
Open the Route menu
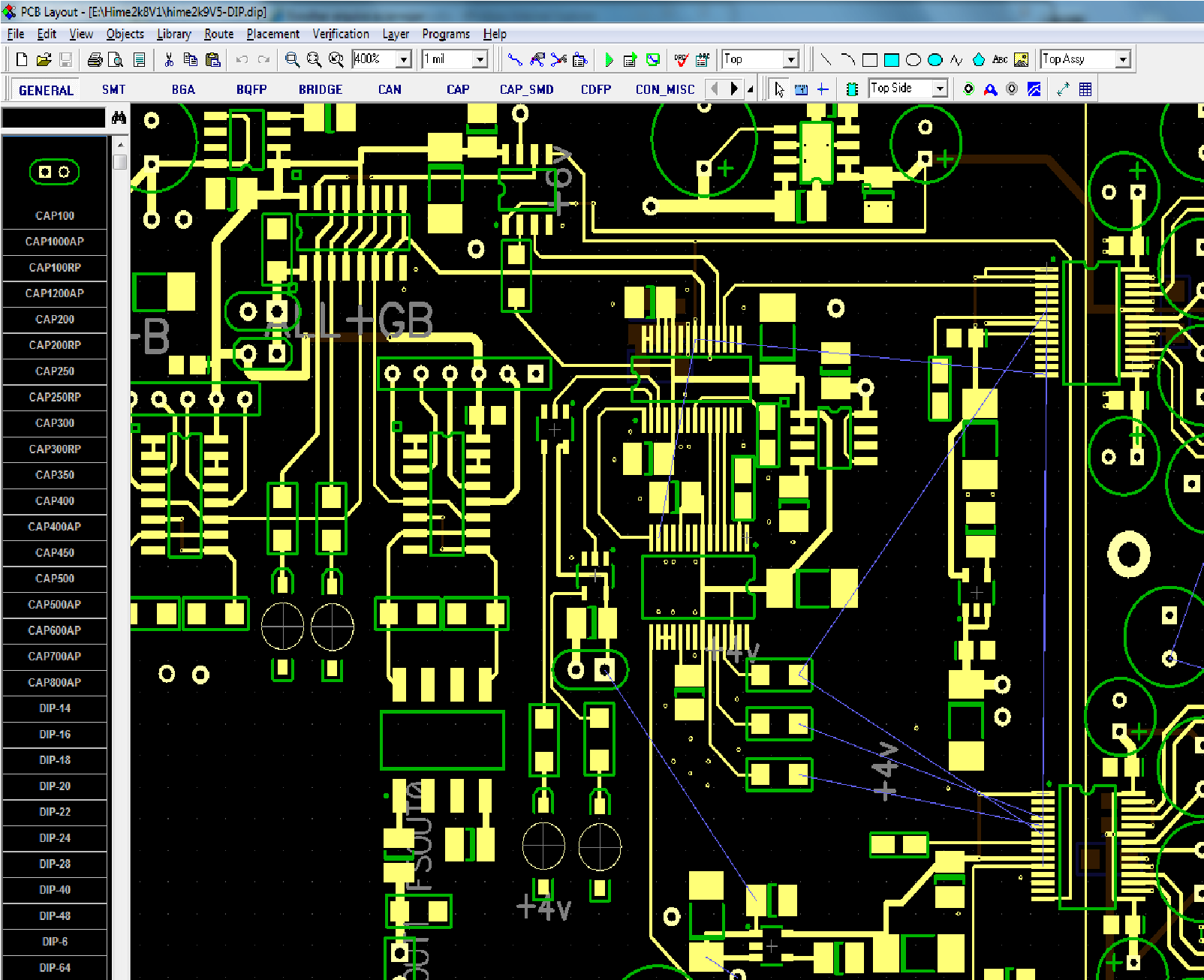click(x=218, y=34)
